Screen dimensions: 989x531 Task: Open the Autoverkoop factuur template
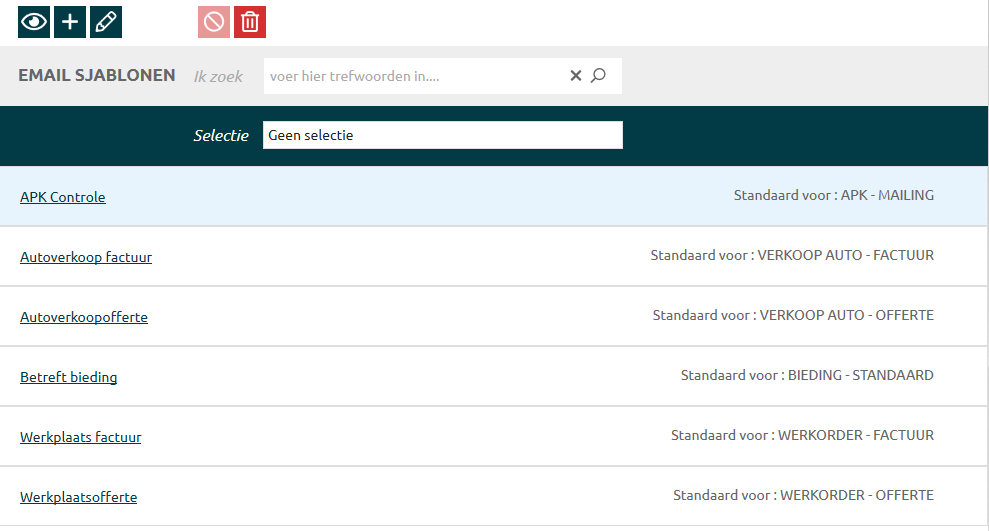tap(86, 257)
